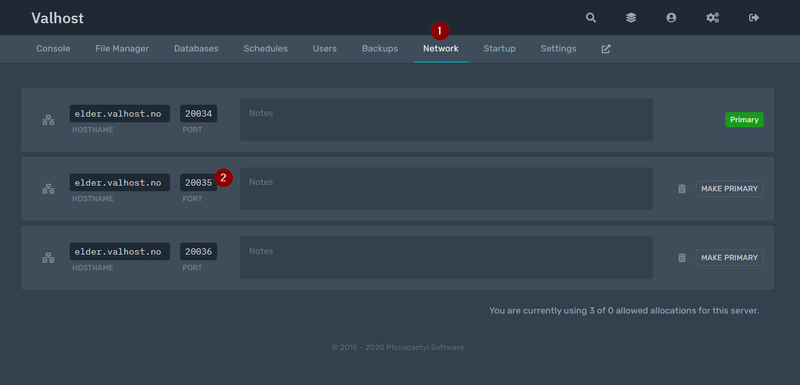Delete the port 20035 allocation via trash icon
This screenshot has width=800, height=385.
click(x=682, y=189)
